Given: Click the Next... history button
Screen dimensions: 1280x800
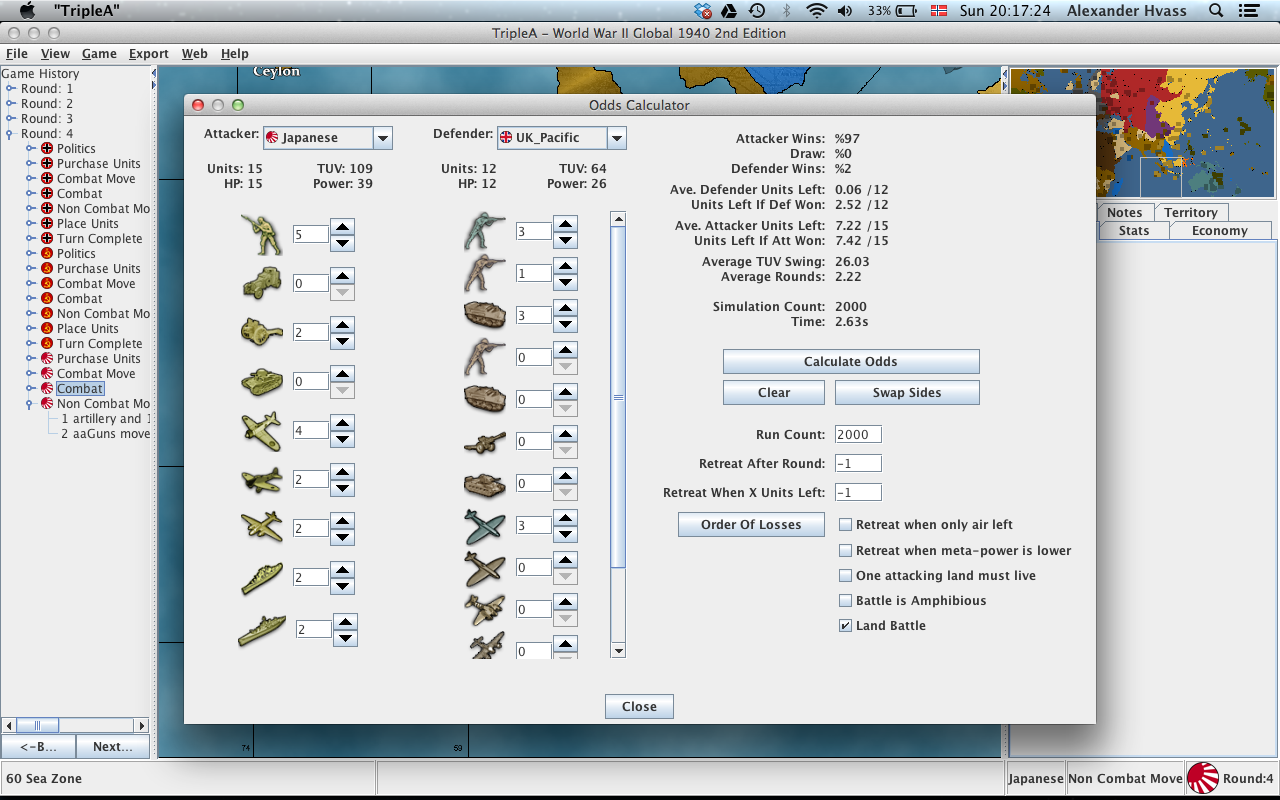Looking at the screenshot, I should tap(112, 746).
